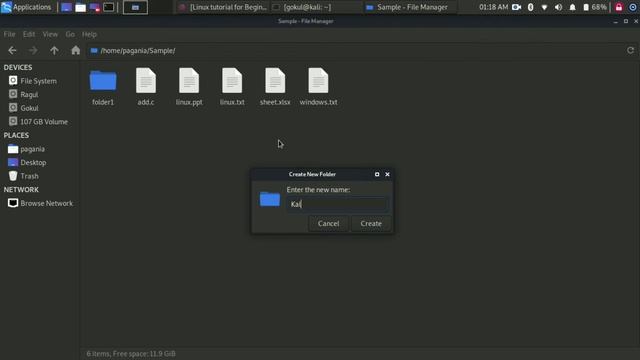Focus the new folder name field
Image resolution: width=640 pixels, height=360 pixels.
pyautogui.click(x=337, y=204)
